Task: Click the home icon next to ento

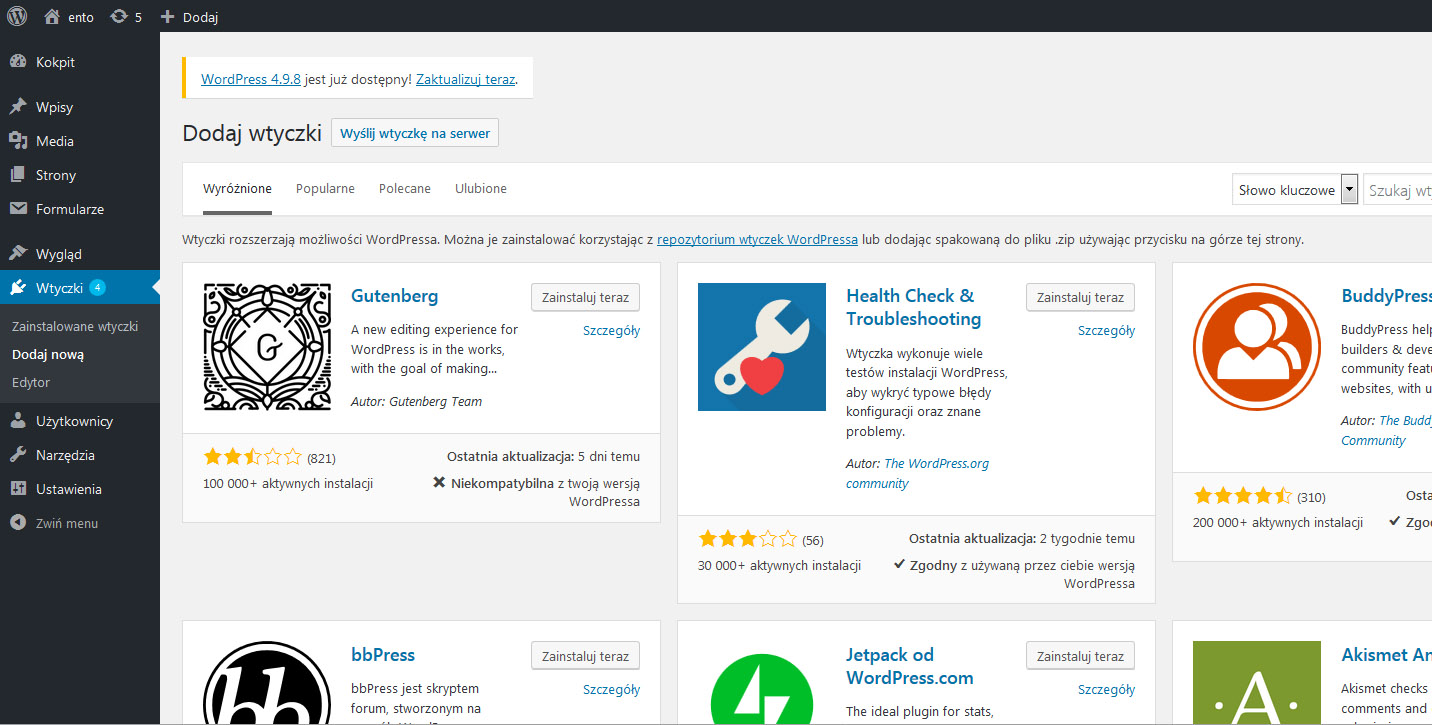Action: 52,16
